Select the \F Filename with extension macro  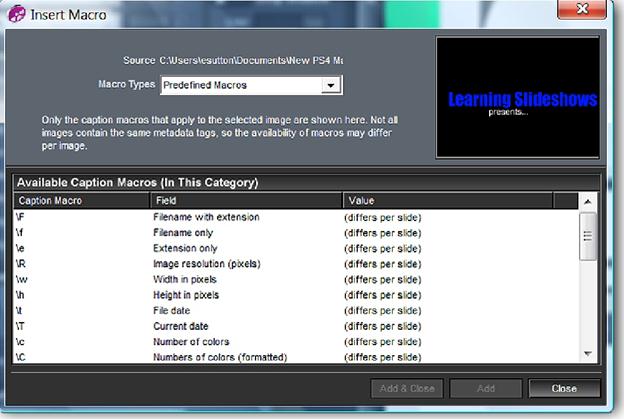click(296, 217)
